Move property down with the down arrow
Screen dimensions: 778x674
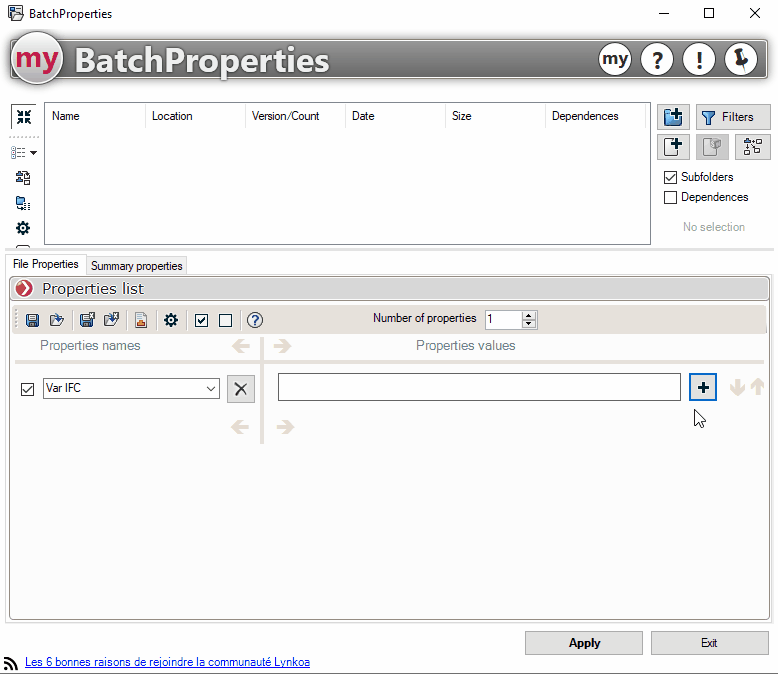pyautogui.click(x=737, y=387)
